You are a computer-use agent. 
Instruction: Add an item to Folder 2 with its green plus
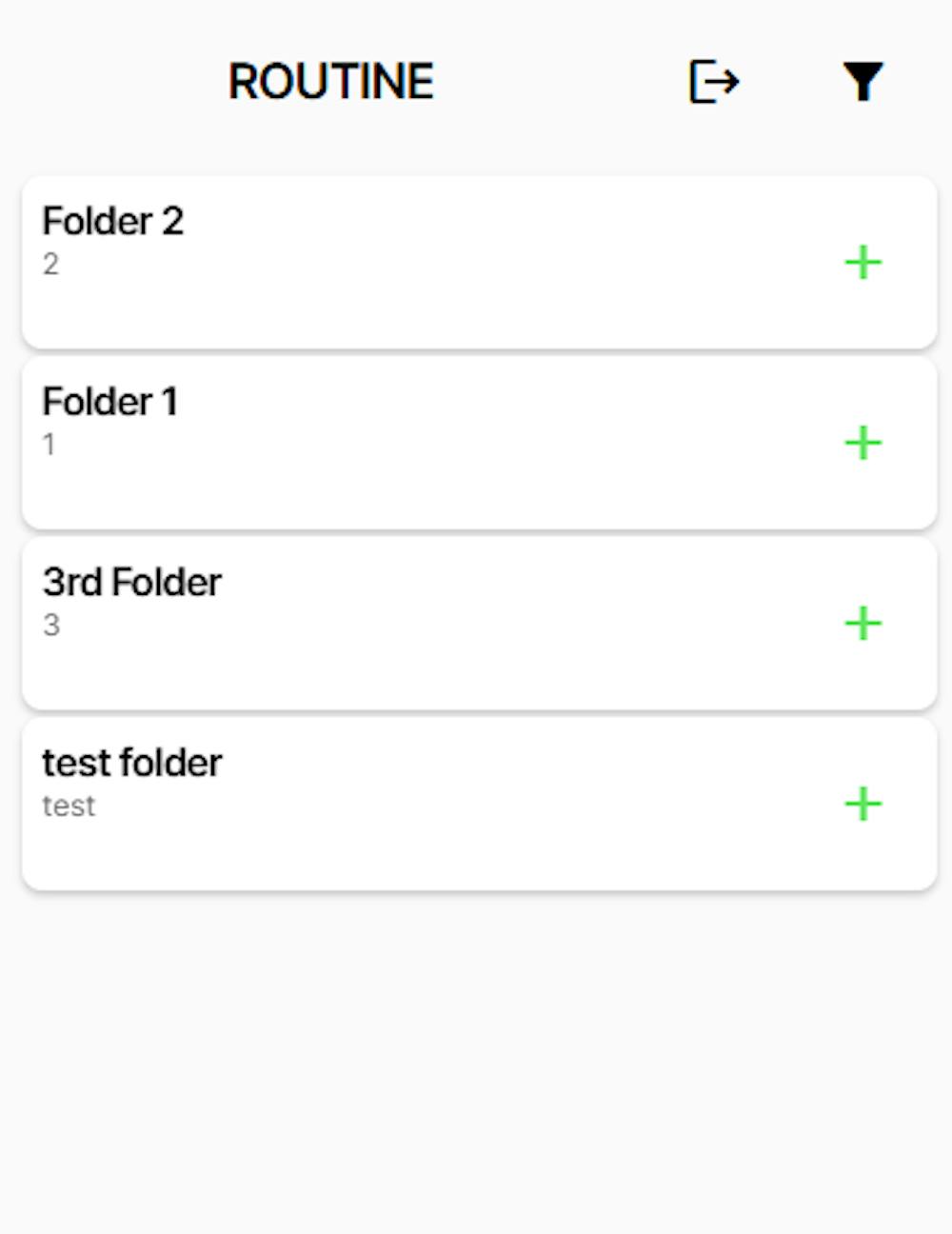tap(863, 263)
